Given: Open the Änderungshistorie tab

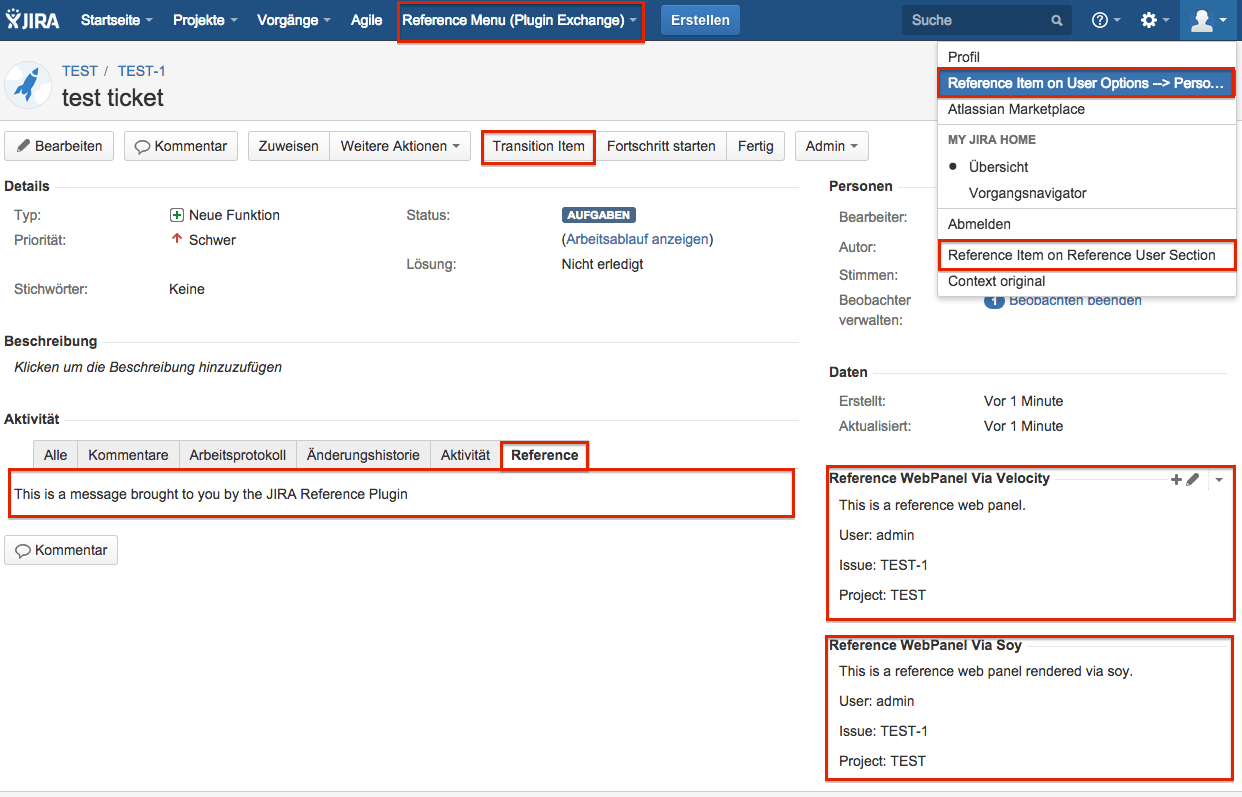Looking at the screenshot, I should click(x=363, y=455).
